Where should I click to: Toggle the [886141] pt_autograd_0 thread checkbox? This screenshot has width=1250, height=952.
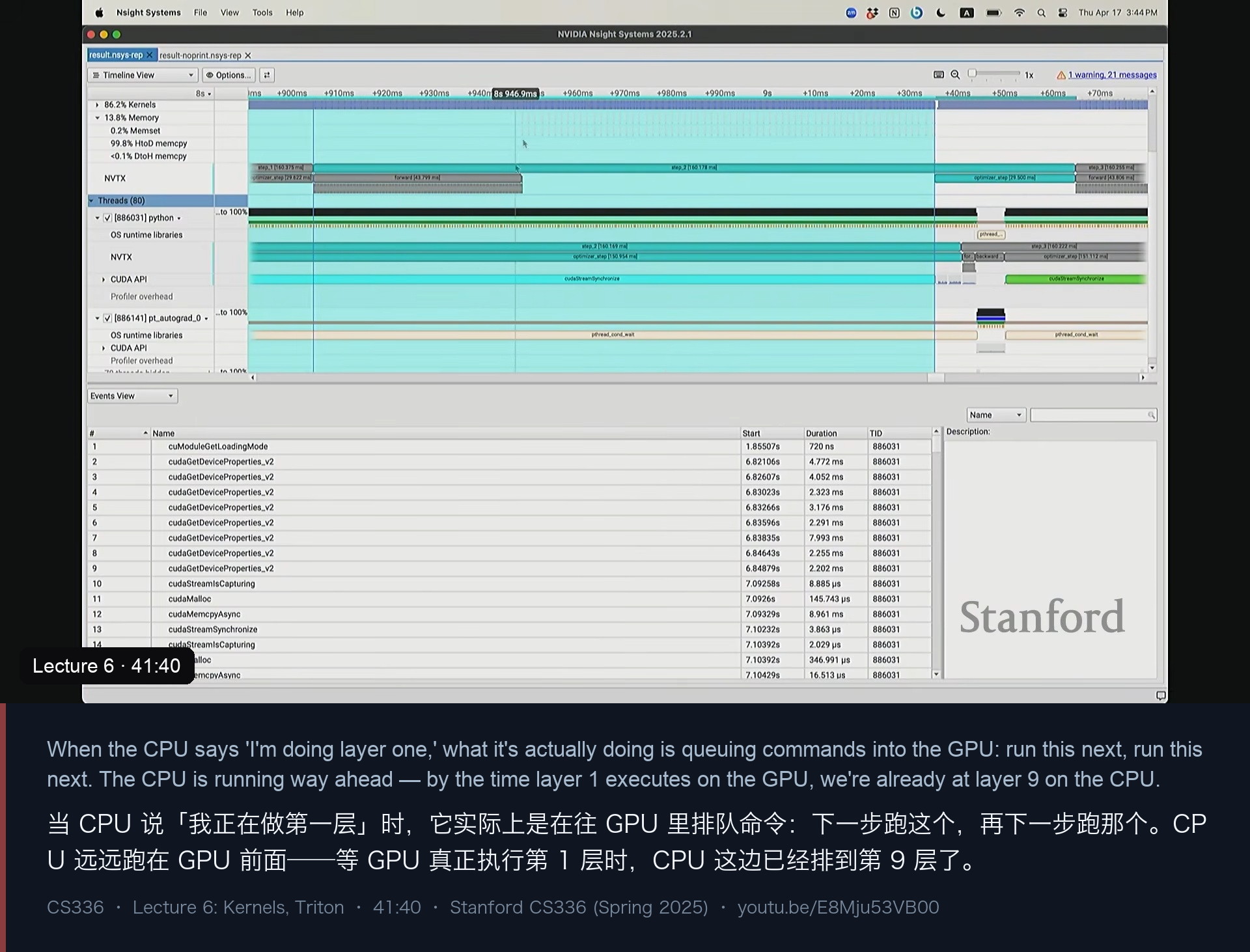tap(108, 318)
